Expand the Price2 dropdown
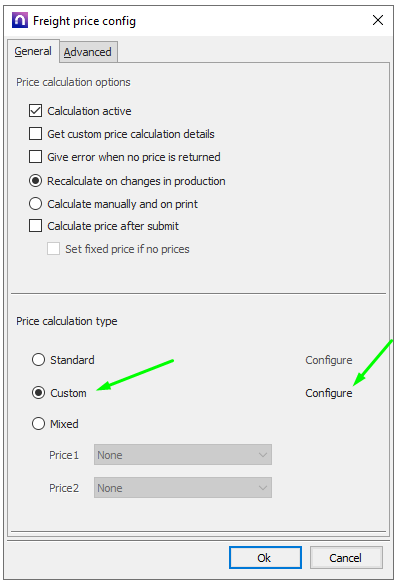 pyautogui.click(x=183, y=488)
